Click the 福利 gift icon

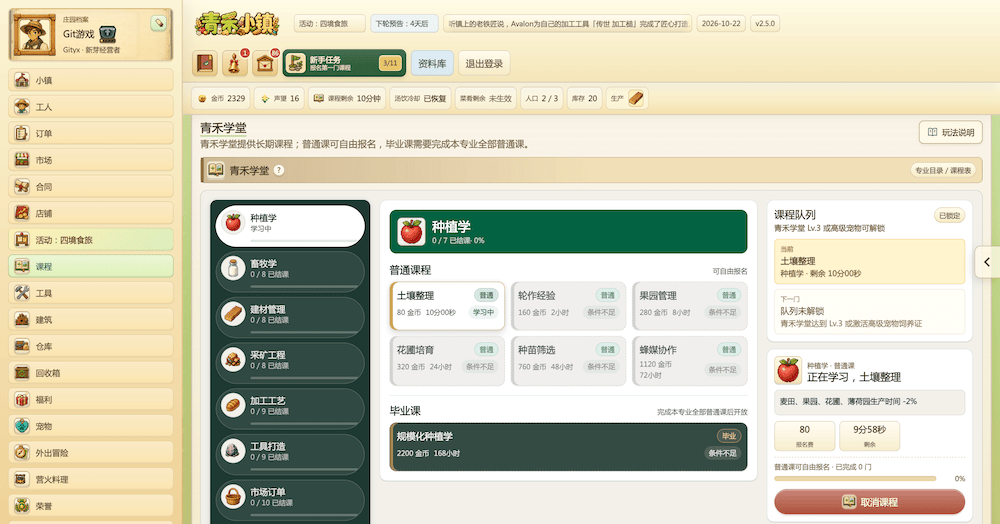pos(22,399)
